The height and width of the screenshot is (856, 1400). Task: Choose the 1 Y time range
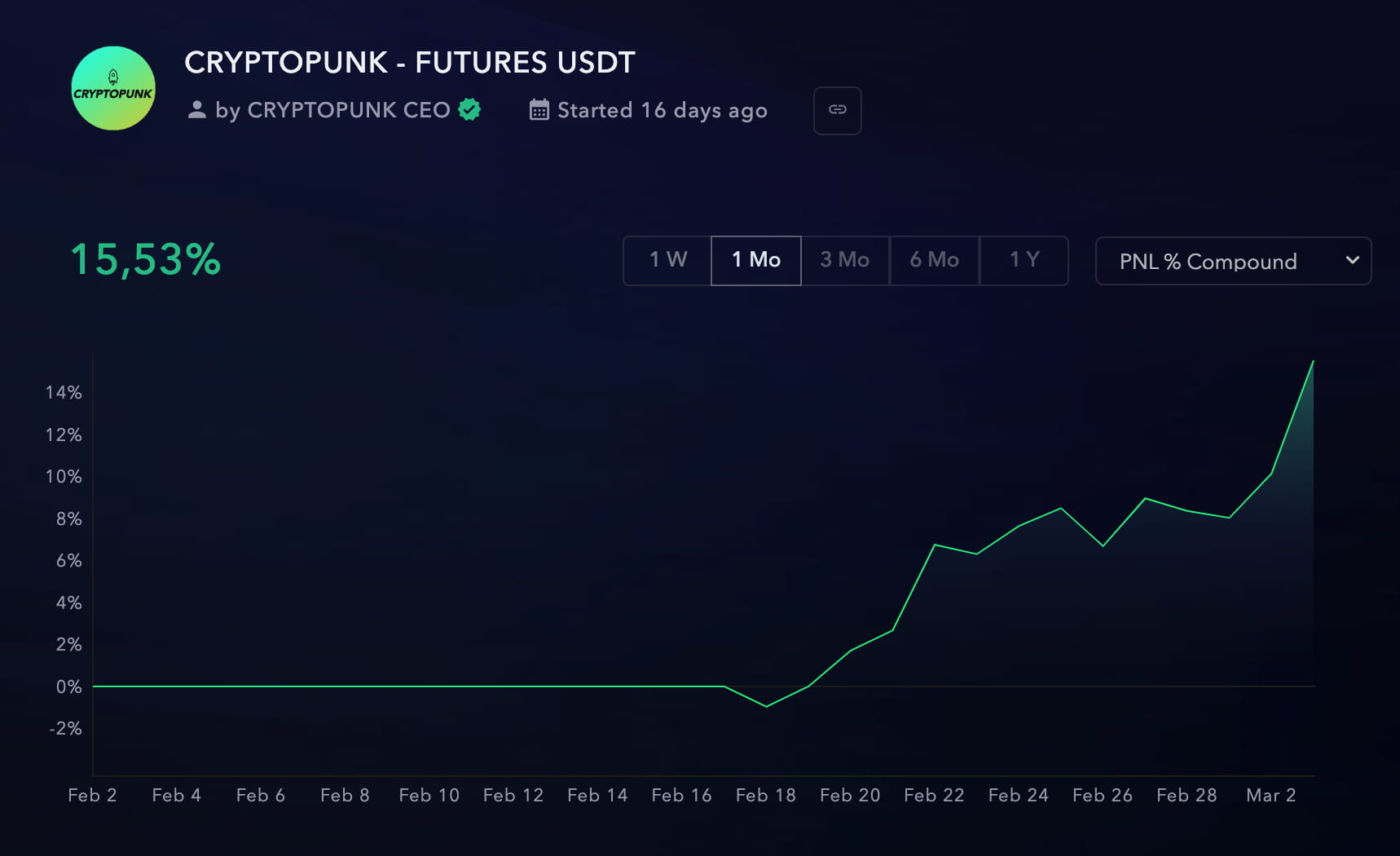click(x=1024, y=260)
